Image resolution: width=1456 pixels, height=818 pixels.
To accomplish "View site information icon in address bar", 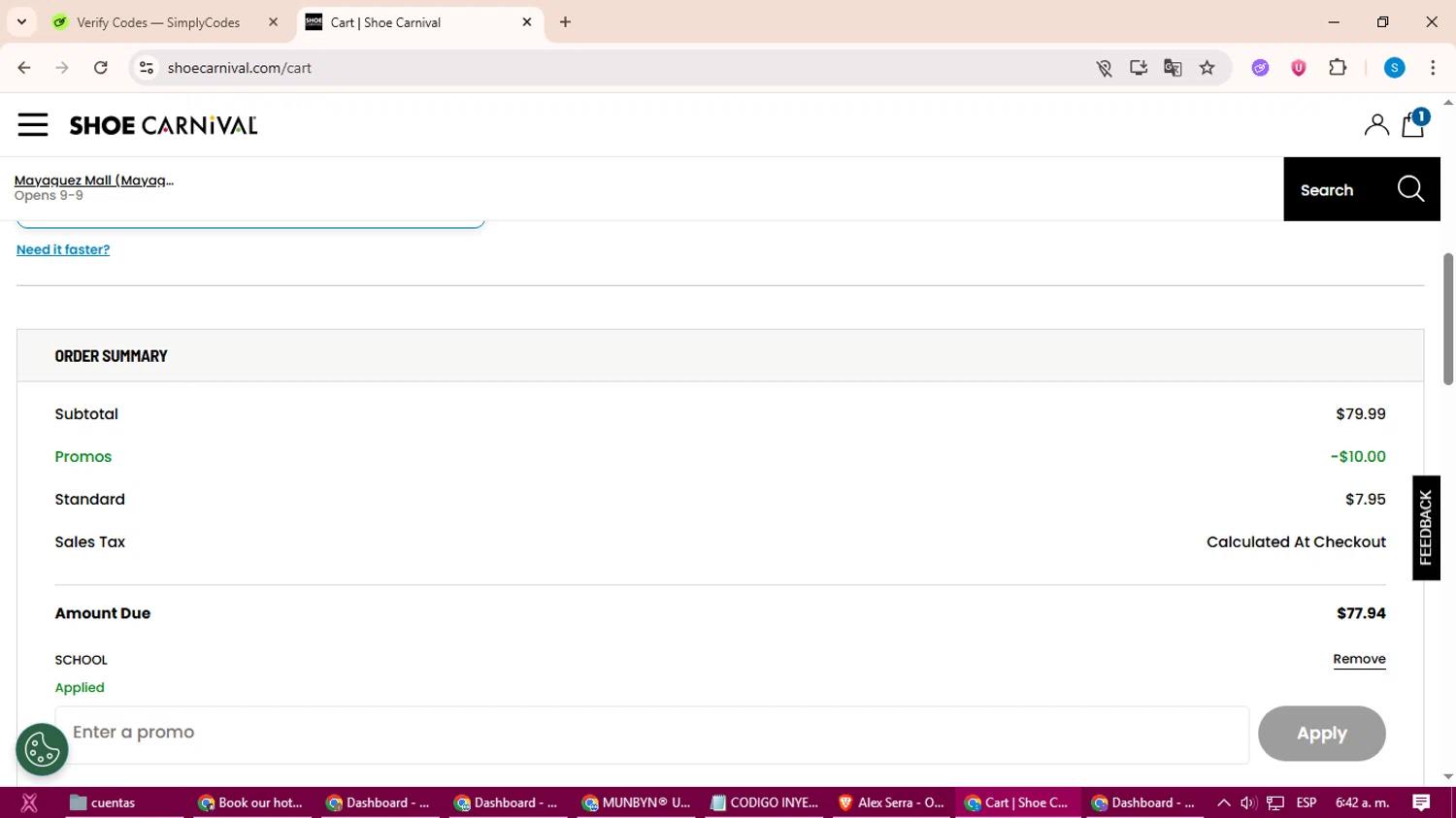I will pos(147,68).
